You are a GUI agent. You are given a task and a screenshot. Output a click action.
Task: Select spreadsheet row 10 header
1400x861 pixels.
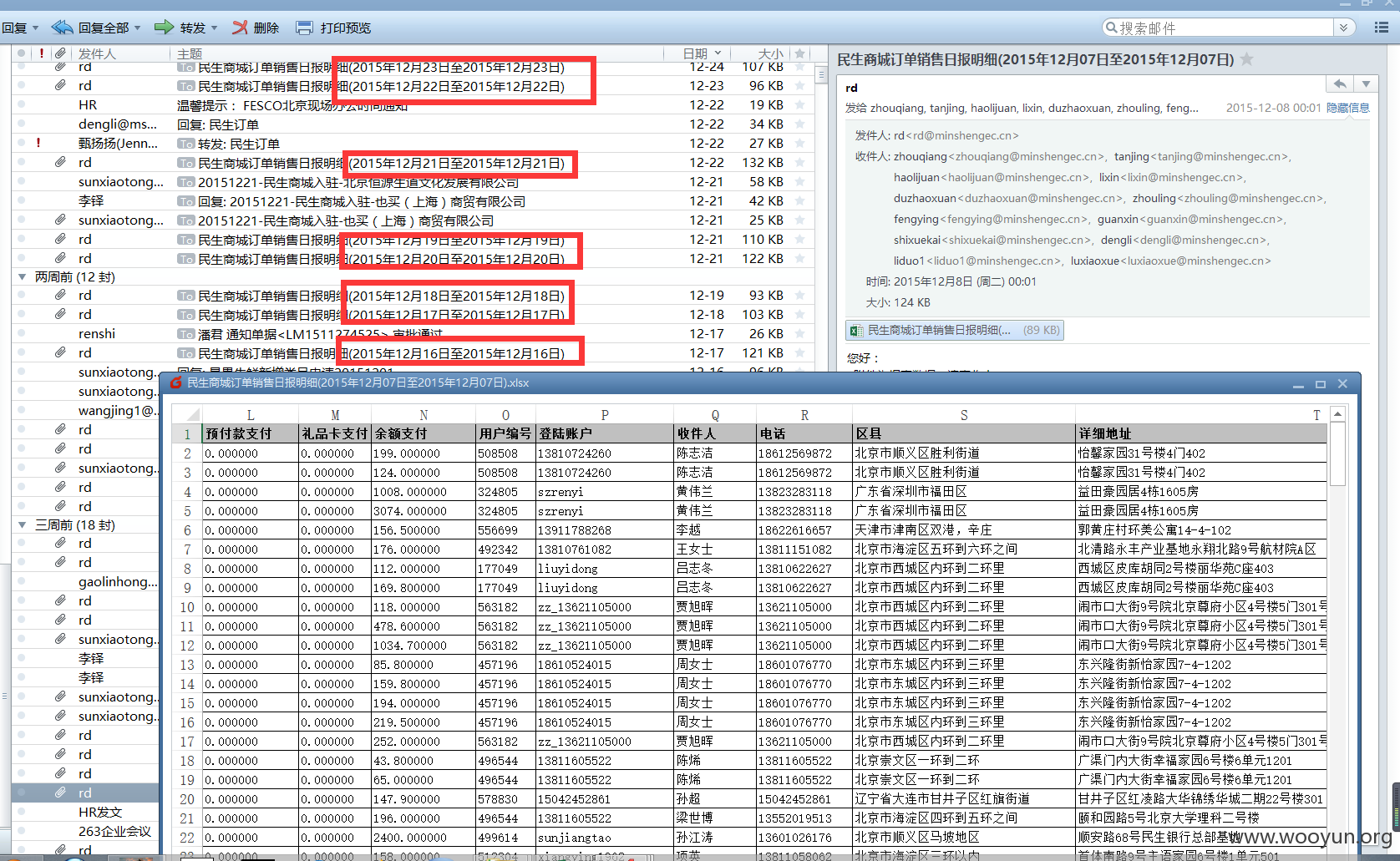pyautogui.click(x=187, y=607)
